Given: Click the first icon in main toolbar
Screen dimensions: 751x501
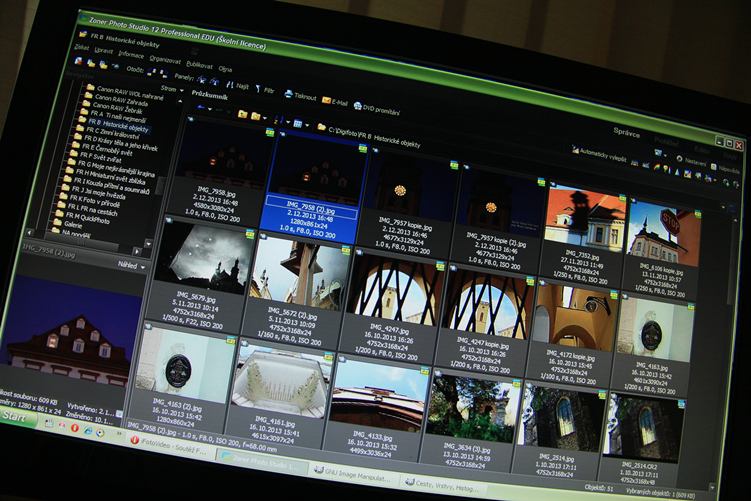Looking at the screenshot, I should point(78,61).
